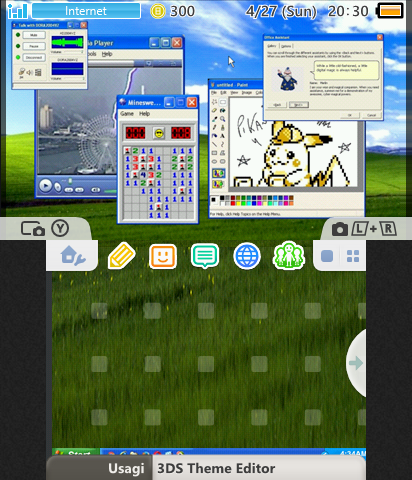Click the Internet status label at top

86,11
